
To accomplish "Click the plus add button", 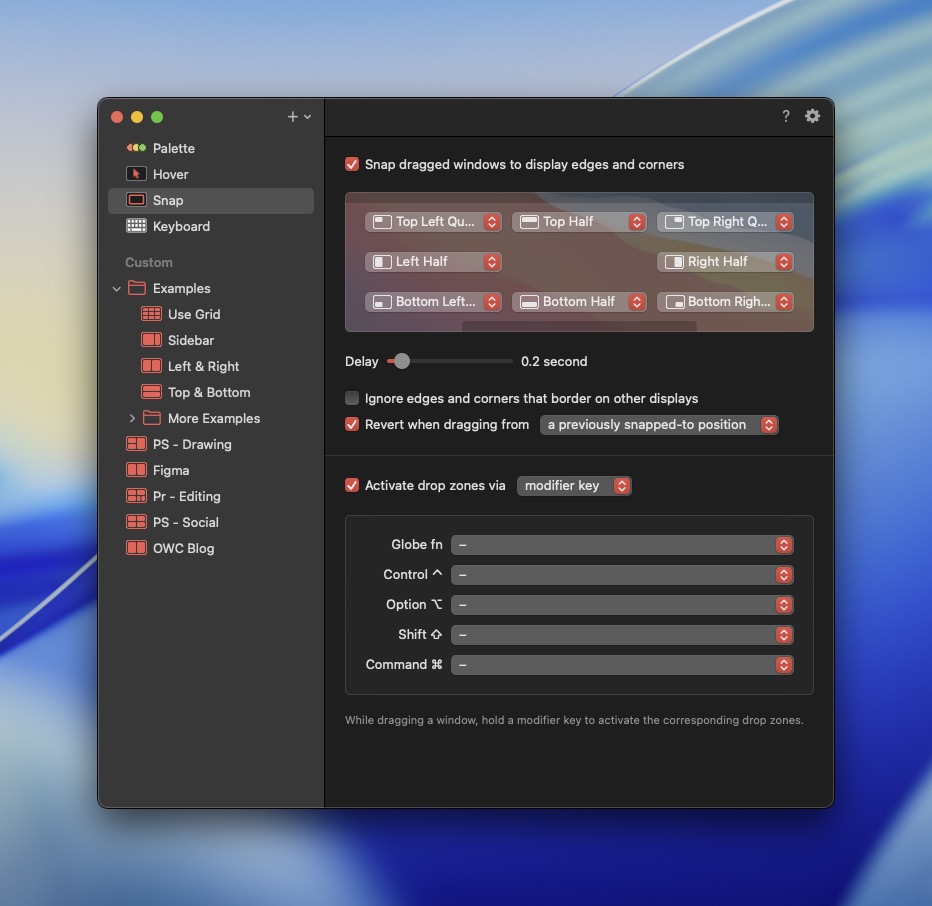I will tap(293, 117).
